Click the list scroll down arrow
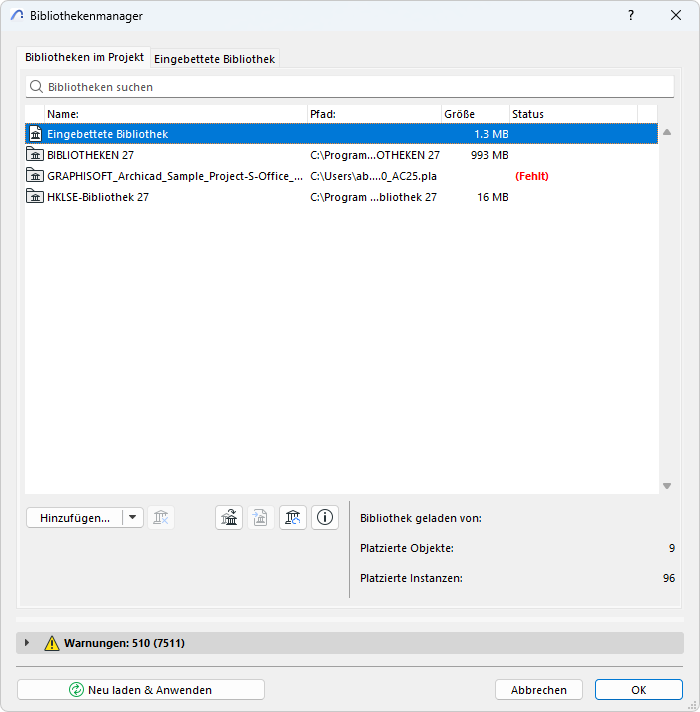Screen dimensions: 700x712 pyautogui.click(x=667, y=486)
